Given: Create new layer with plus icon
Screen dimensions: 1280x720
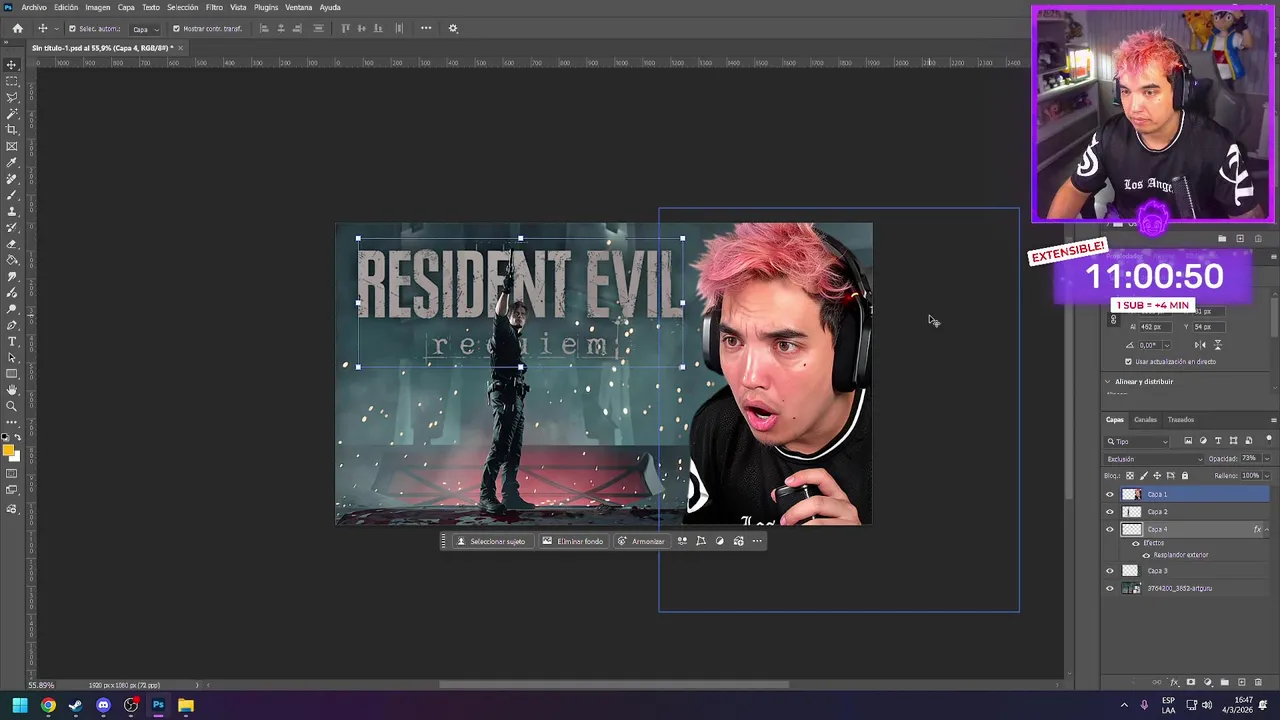Looking at the screenshot, I should click(x=1241, y=682).
